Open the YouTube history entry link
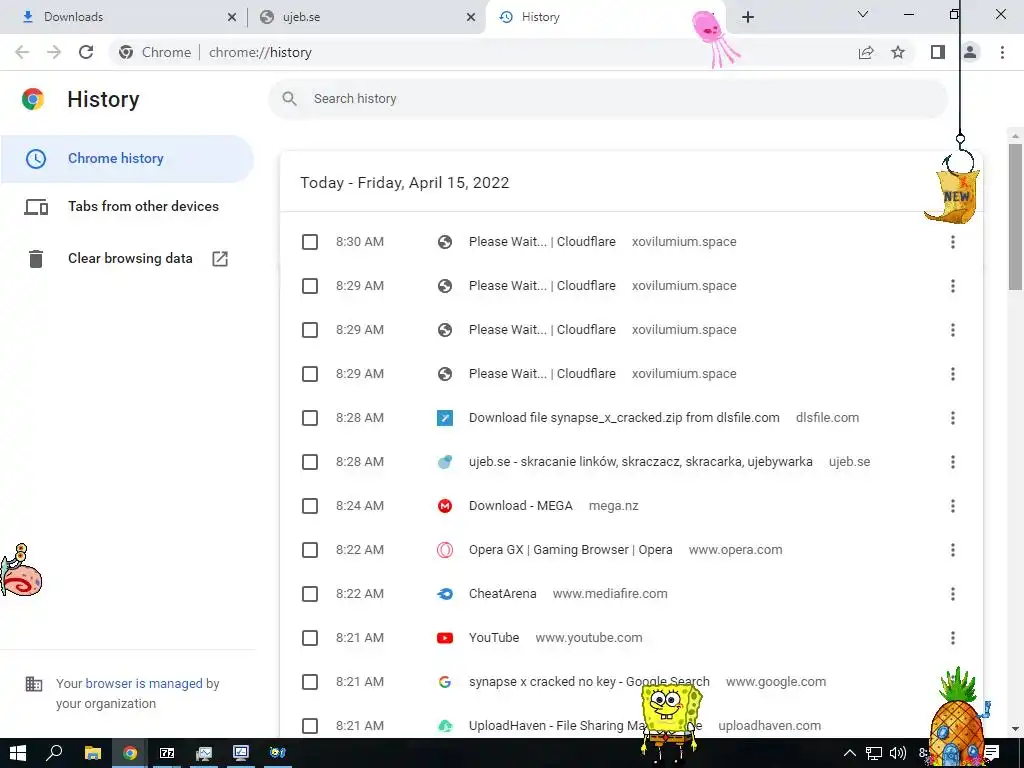This screenshot has width=1024, height=768. 494,638
